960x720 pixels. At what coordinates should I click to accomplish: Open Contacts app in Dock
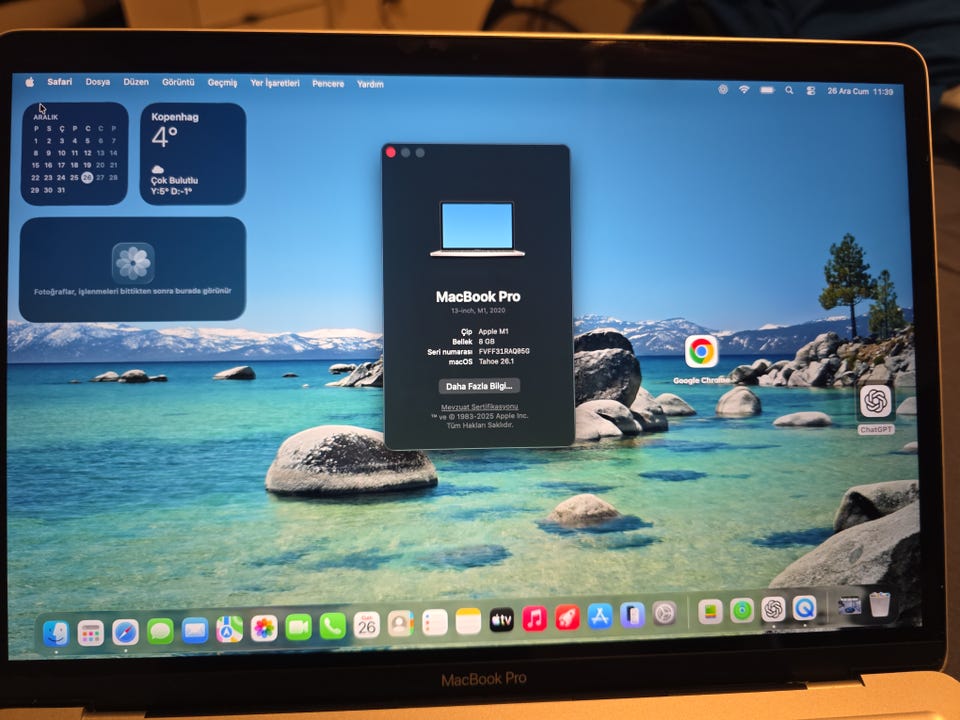pos(400,624)
